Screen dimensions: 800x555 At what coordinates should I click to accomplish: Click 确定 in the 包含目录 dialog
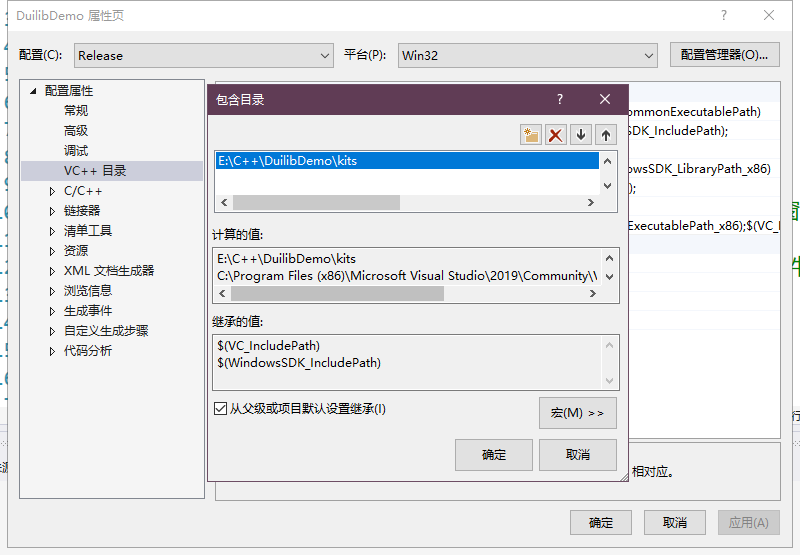494,455
